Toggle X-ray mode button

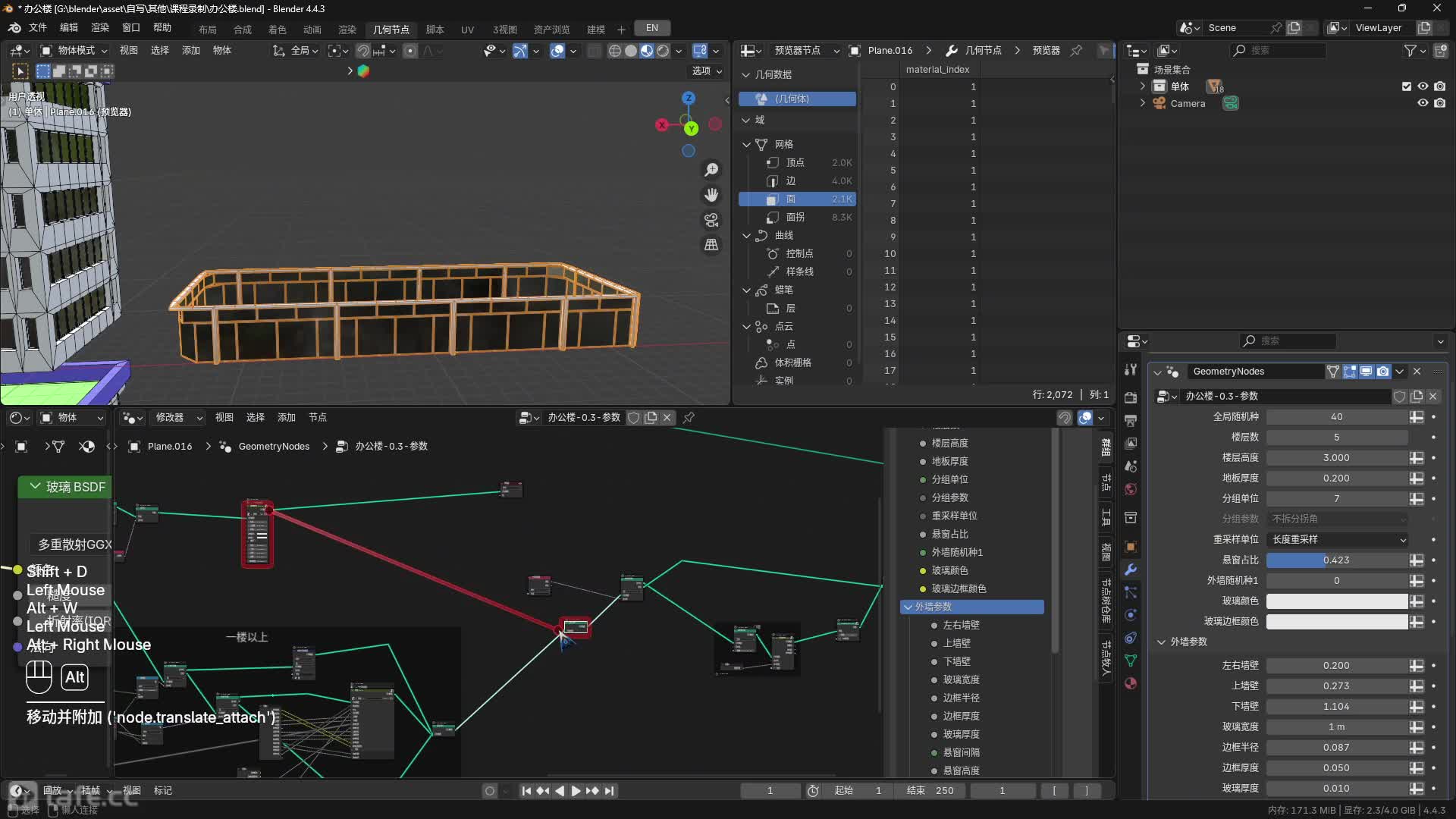pyautogui.click(x=595, y=51)
